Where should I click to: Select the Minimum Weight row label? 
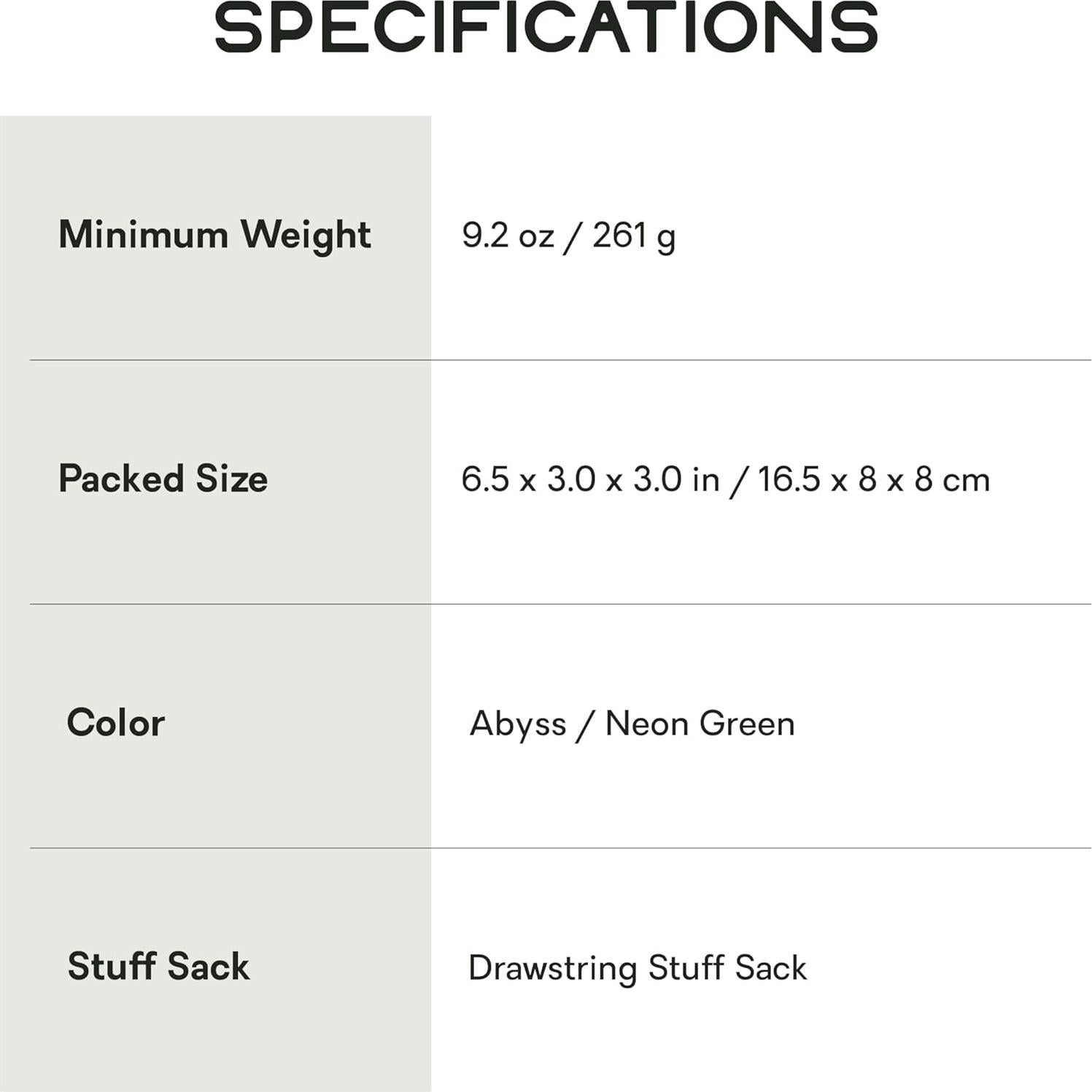pyautogui.click(x=214, y=235)
